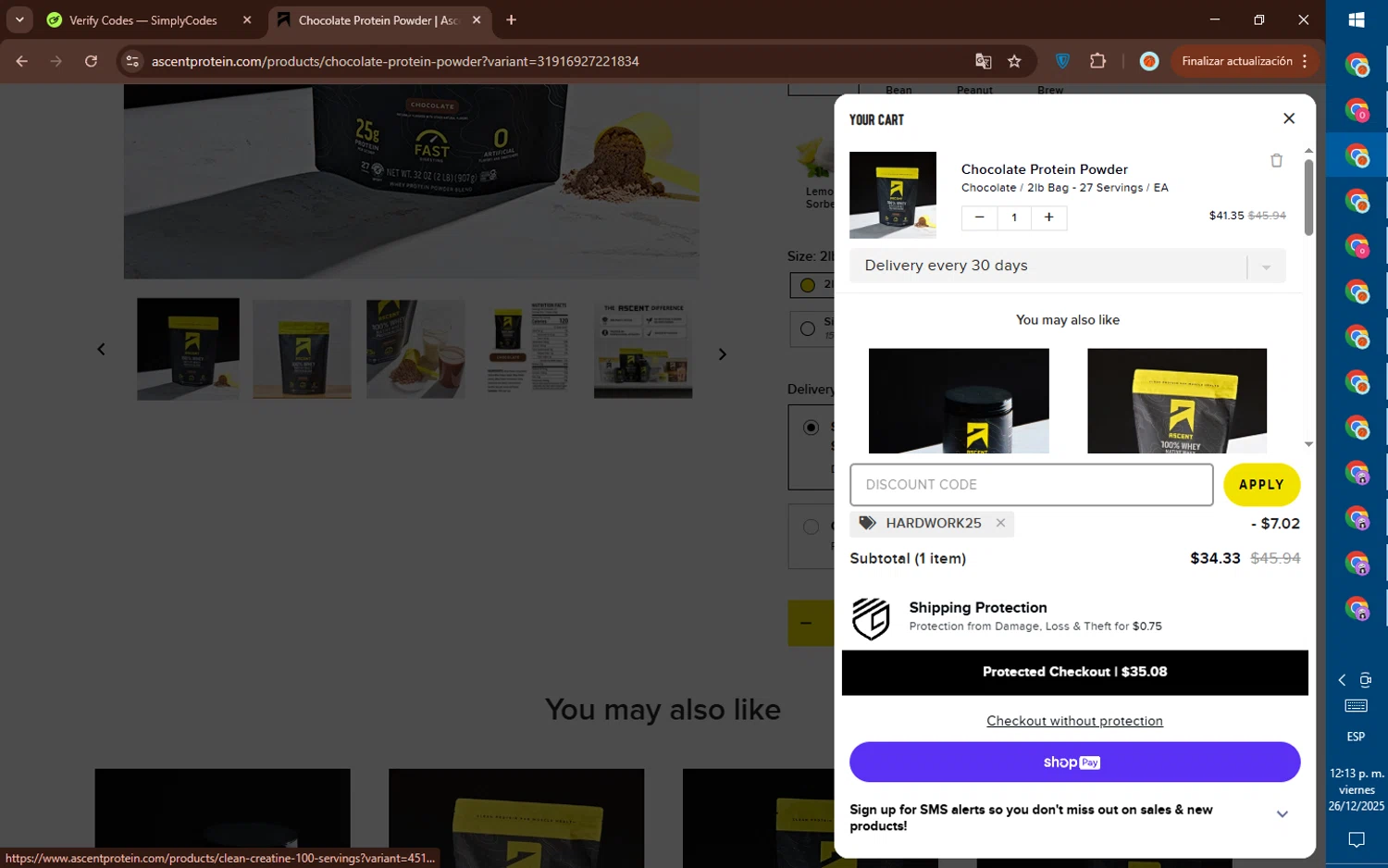The height and width of the screenshot is (868, 1388).
Task: View site information icon in address bar
Action: pyautogui.click(x=132, y=61)
